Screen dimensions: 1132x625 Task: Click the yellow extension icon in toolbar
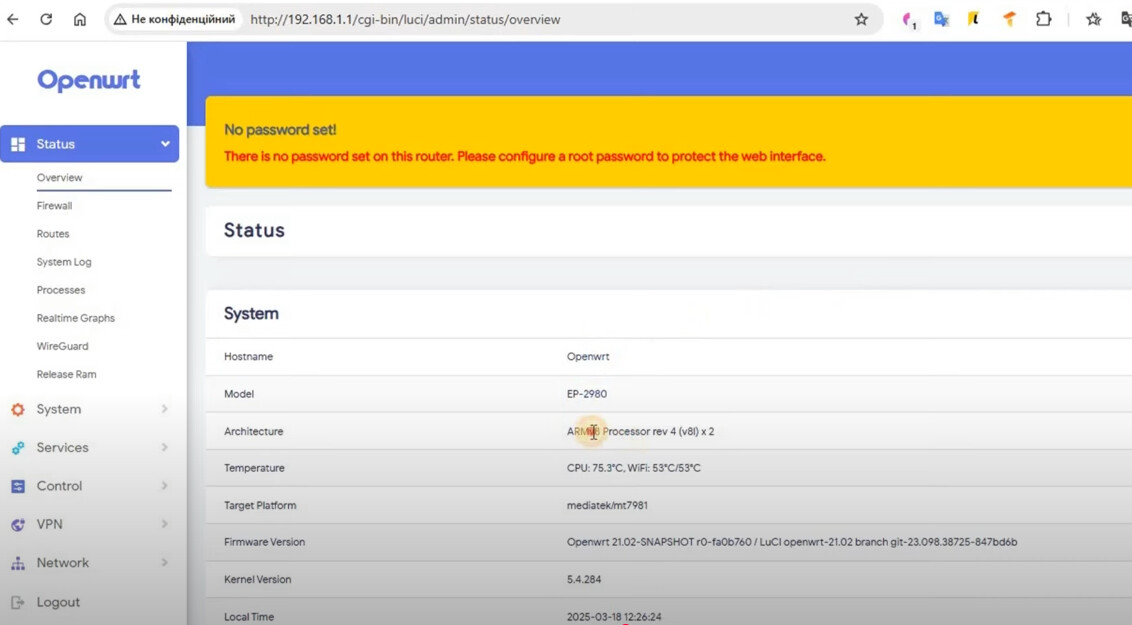tap(974, 19)
